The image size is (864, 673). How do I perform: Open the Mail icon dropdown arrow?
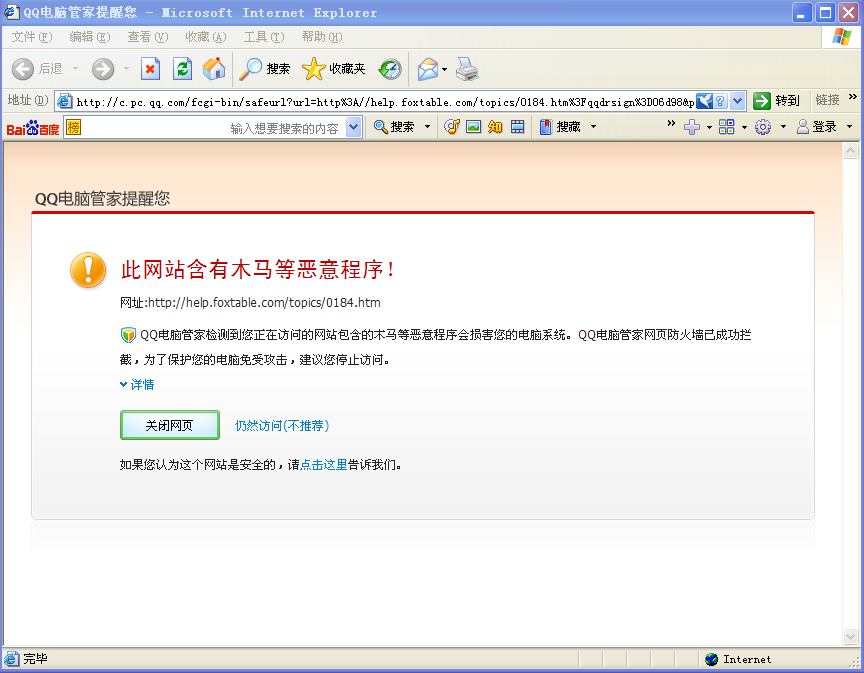pyautogui.click(x=444, y=69)
